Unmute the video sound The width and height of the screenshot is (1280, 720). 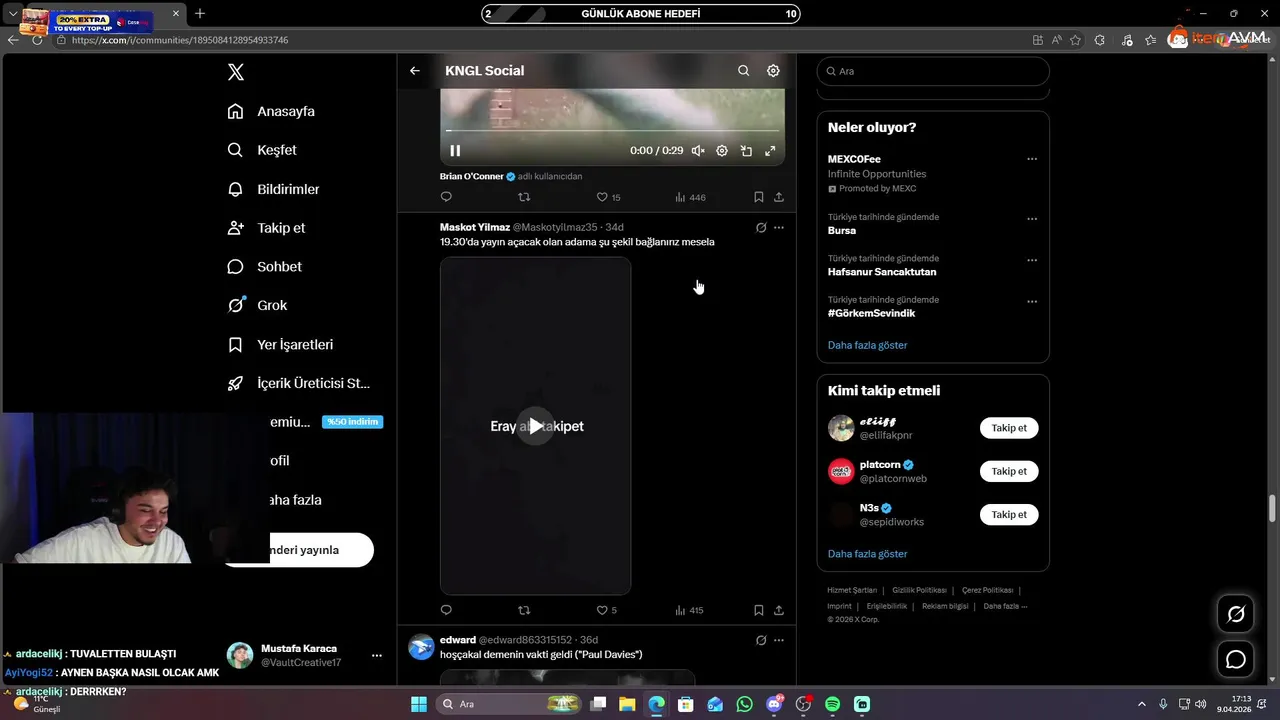[x=698, y=150]
